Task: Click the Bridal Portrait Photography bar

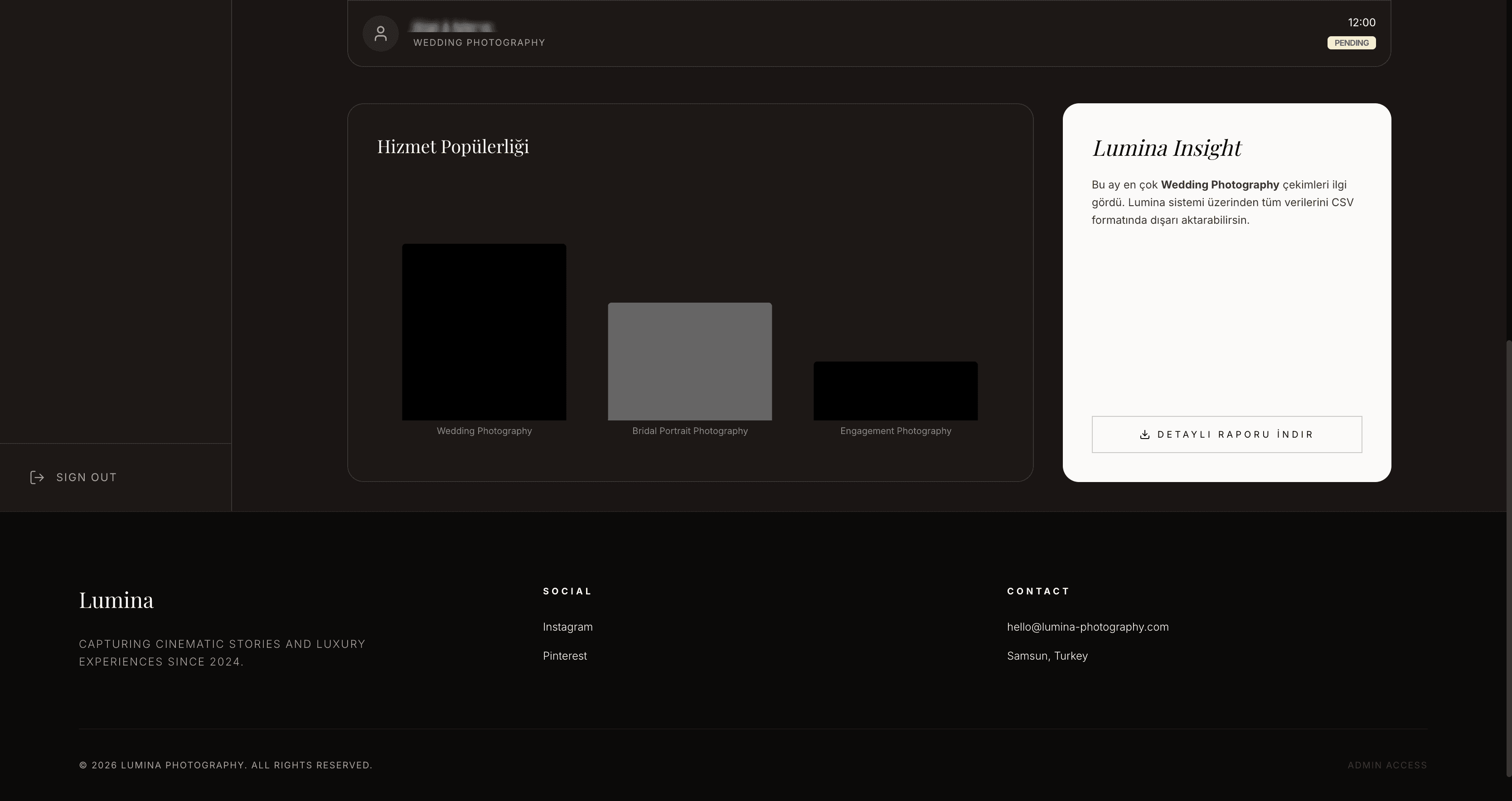Action: click(x=690, y=362)
